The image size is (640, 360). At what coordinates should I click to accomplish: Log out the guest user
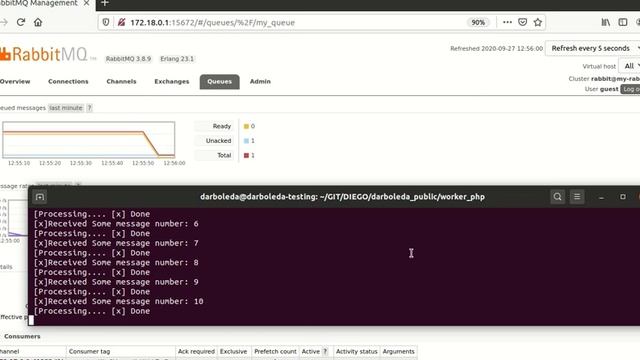tap(630, 89)
